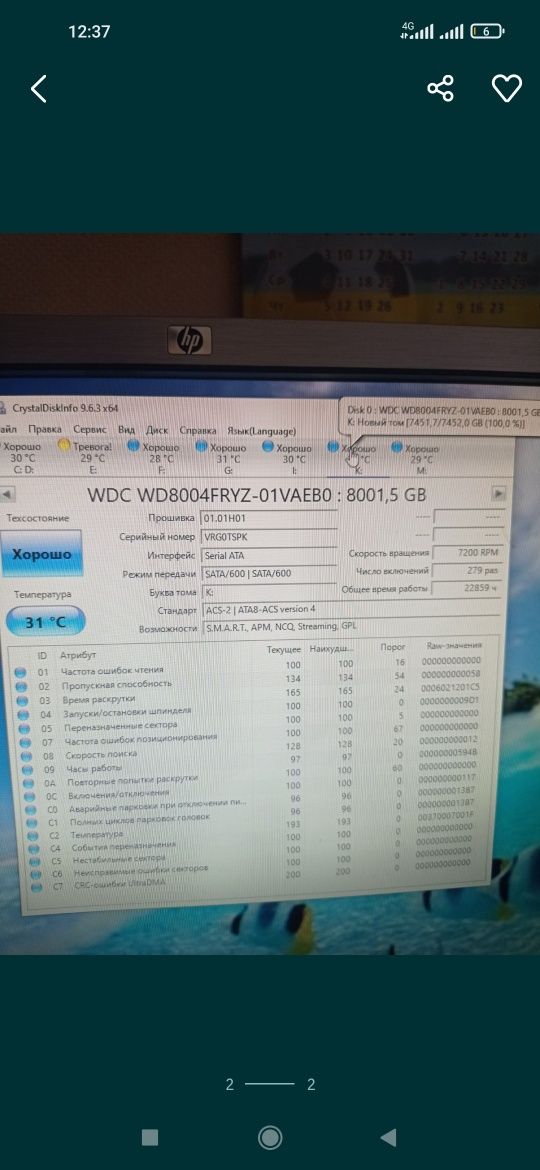Click the Хорошо health status button
This screenshot has width=540, height=1170.
pyautogui.click(x=42, y=554)
